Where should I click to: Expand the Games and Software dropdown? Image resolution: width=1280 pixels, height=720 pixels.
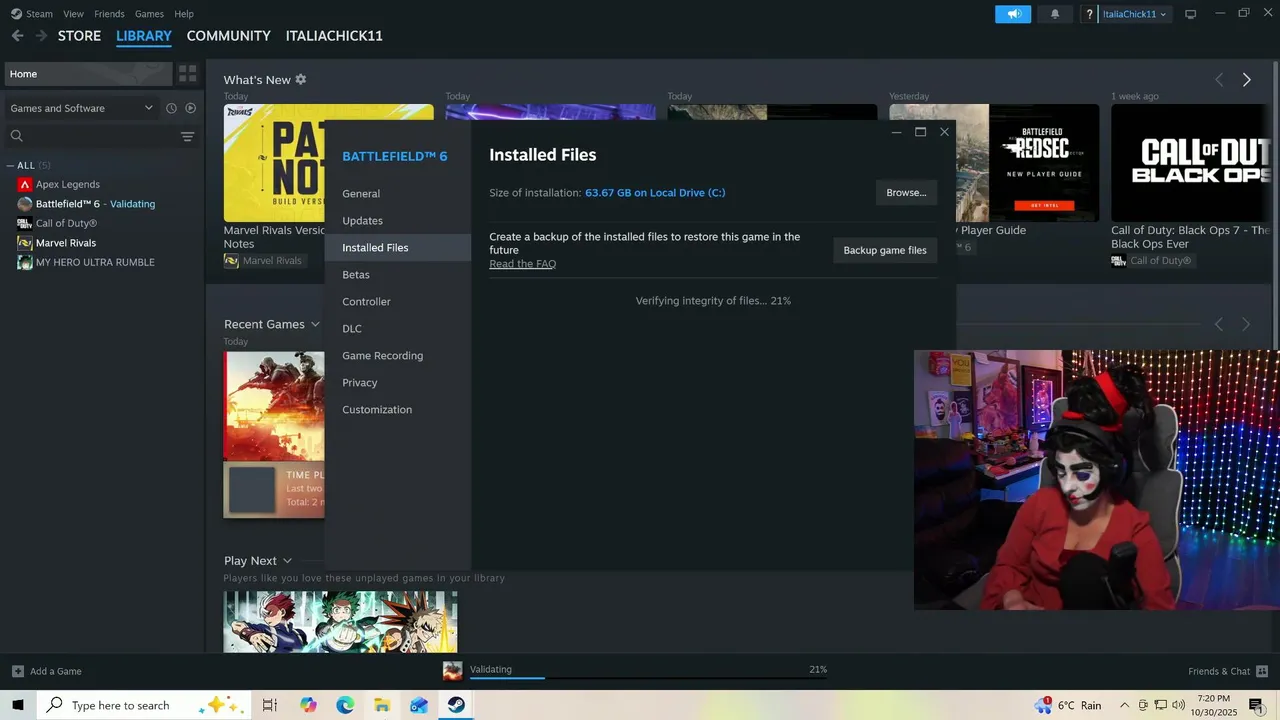click(82, 108)
